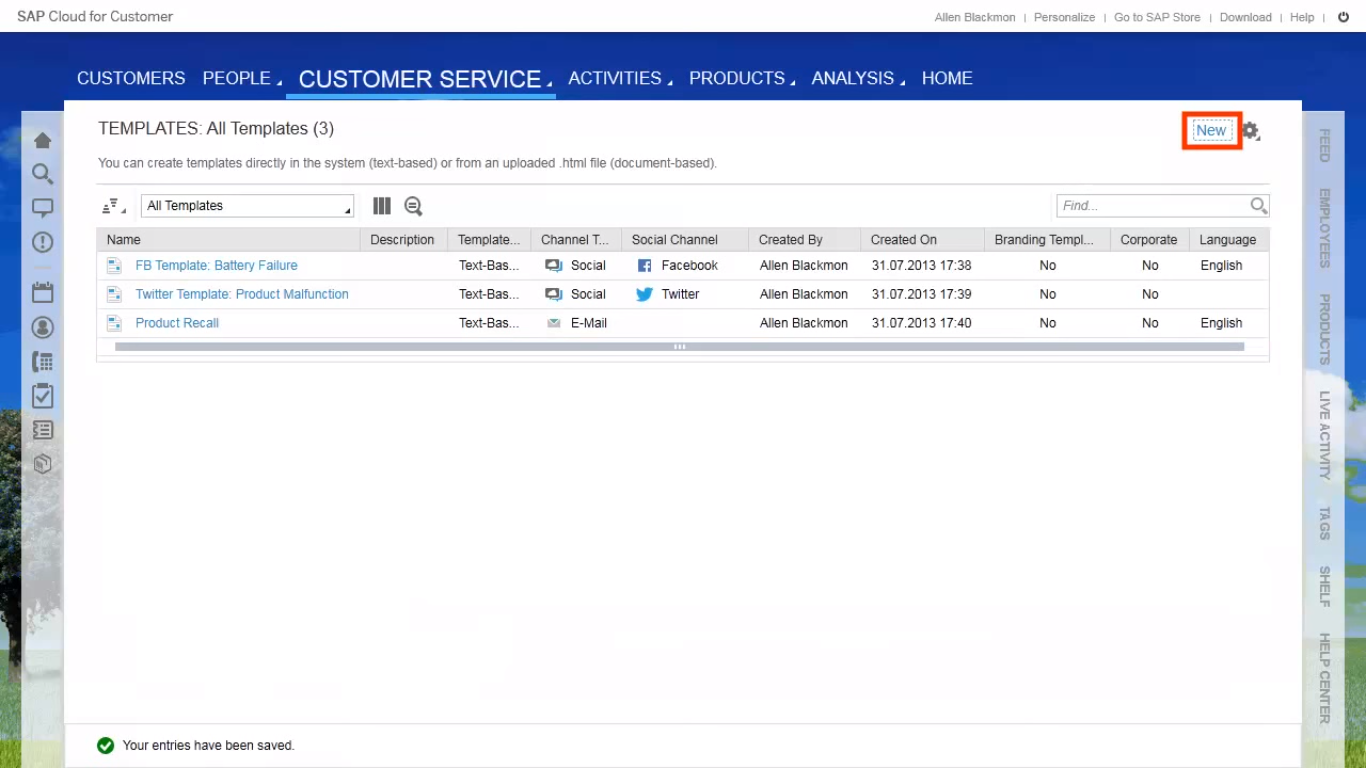Screen dimensions: 1366x768
Task: Go to the CUSTOMERS work center
Action: tap(131, 78)
